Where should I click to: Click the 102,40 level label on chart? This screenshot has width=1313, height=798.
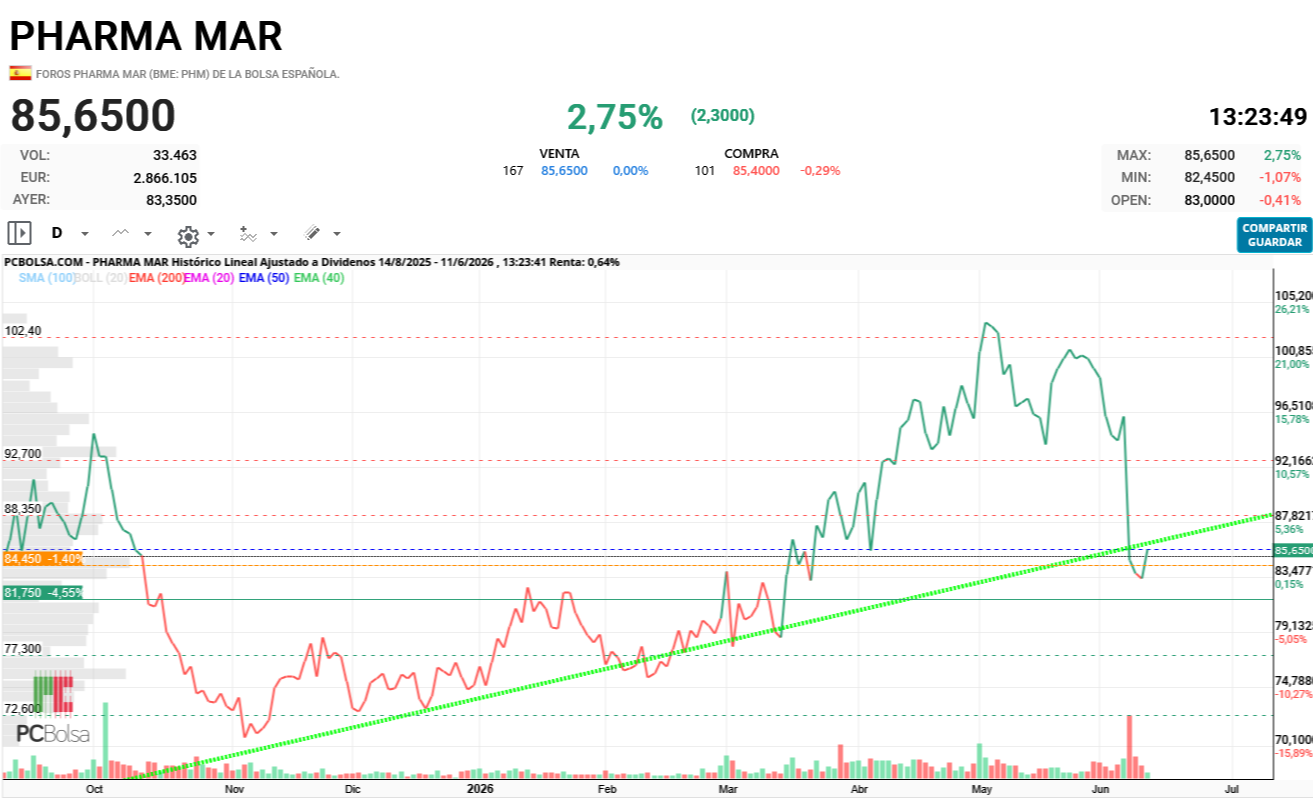(23, 330)
